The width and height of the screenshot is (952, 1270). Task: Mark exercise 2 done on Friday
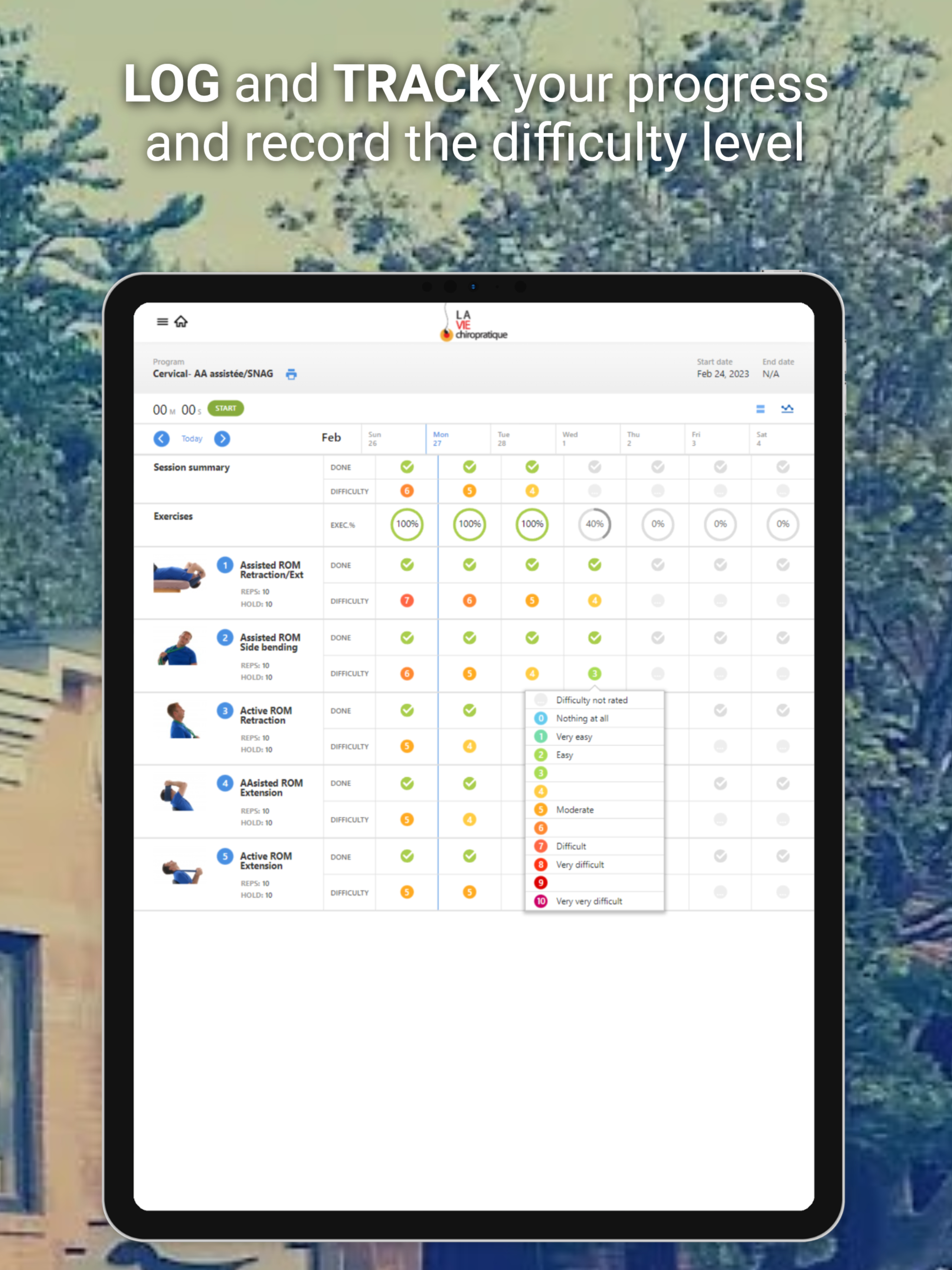[721, 638]
